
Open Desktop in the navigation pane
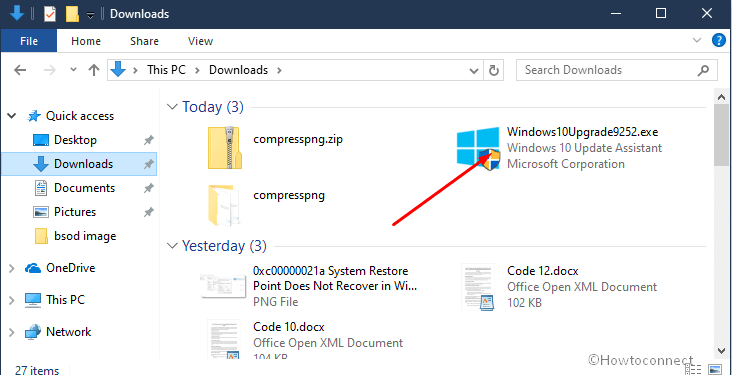(x=75, y=140)
